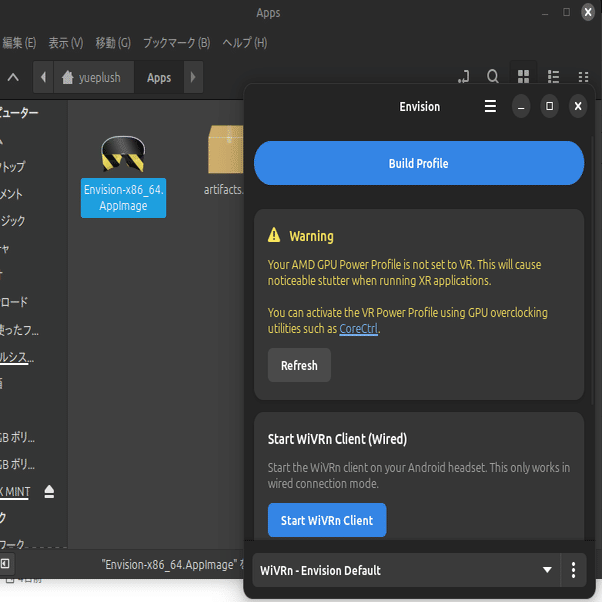This screenshot has height=602, width=602.
Task: Open the WiVRn - Envision Default profile dropdown
Action: pos(406,570)
